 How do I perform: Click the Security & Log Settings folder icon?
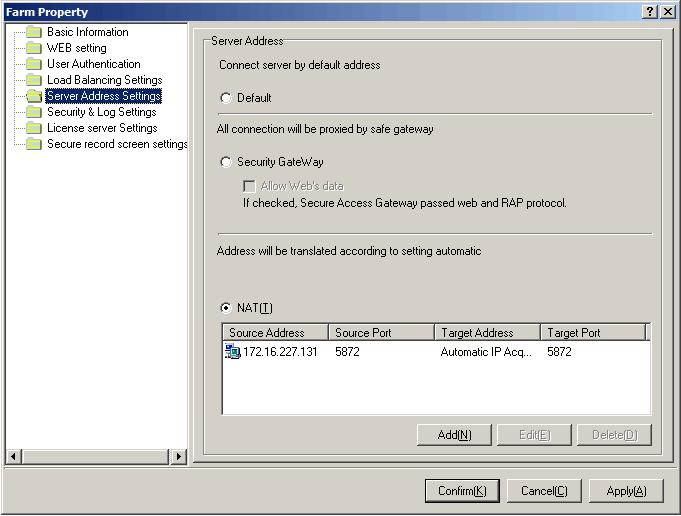tap(34, 112)
